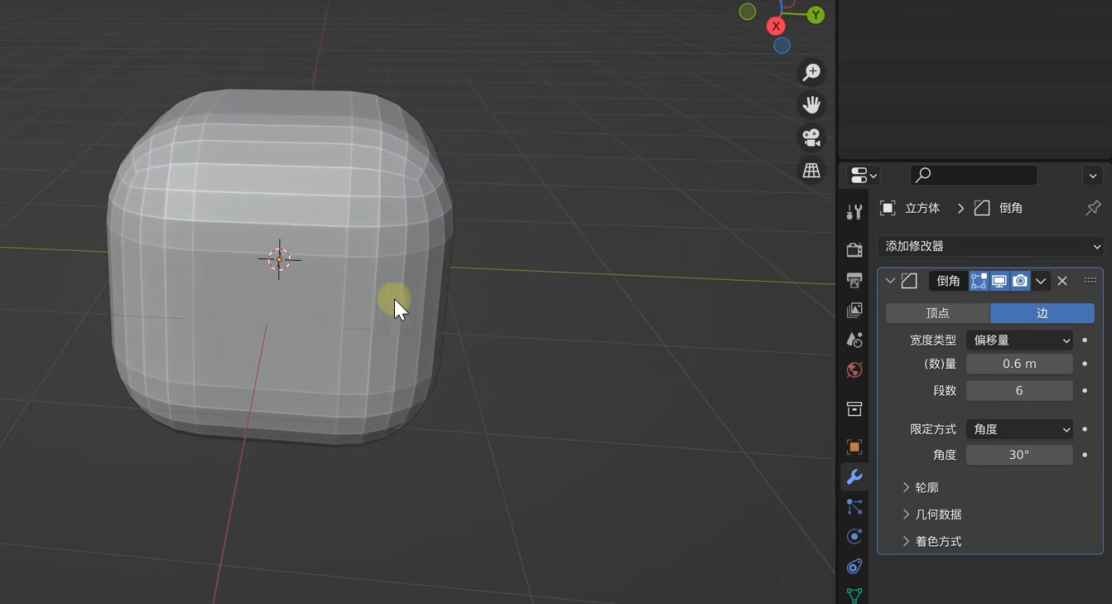The width and height of the screenshot is (1112, 604).
Task: Open the 限定方式 dropdown showing 角度
Action: (1020, 429)
